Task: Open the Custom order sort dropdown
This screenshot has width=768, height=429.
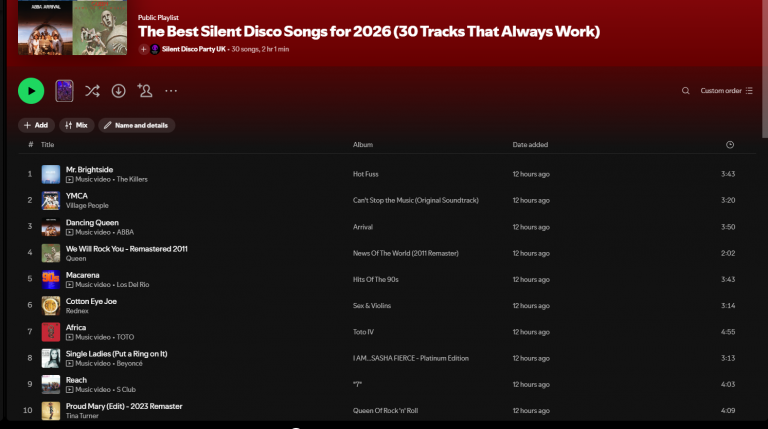Action: [x=726, y=91]
